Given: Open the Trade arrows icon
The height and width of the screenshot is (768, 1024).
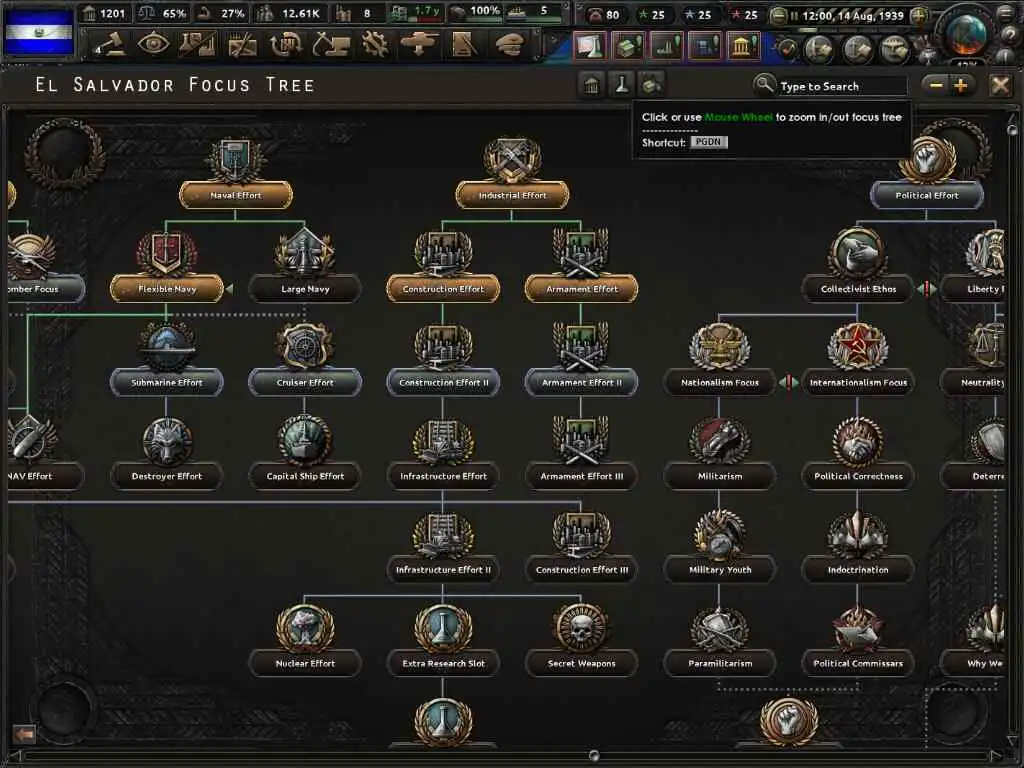Looking at the screenshot, I should (x=287, y=45).
